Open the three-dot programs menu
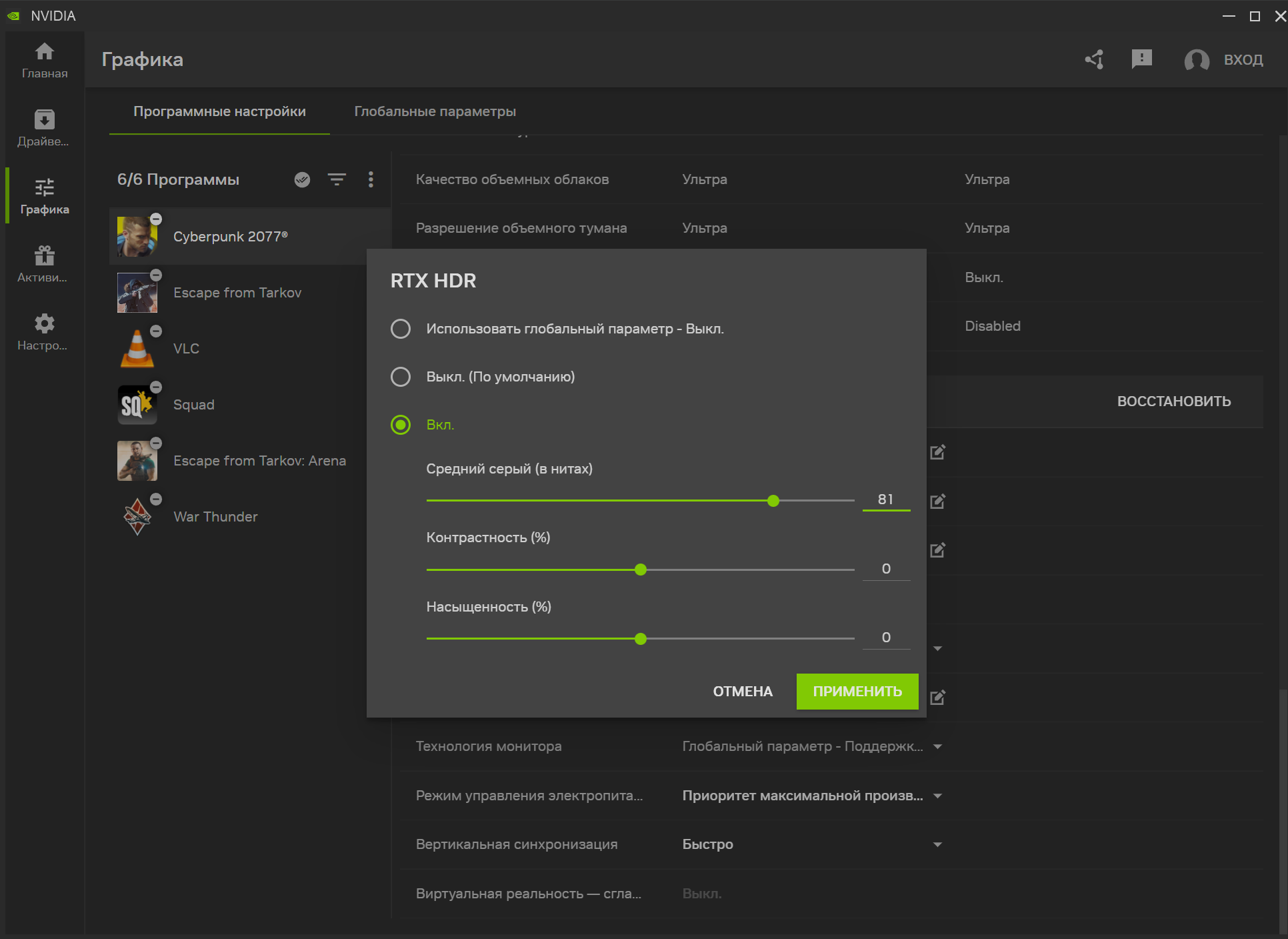 click(371, 179)
